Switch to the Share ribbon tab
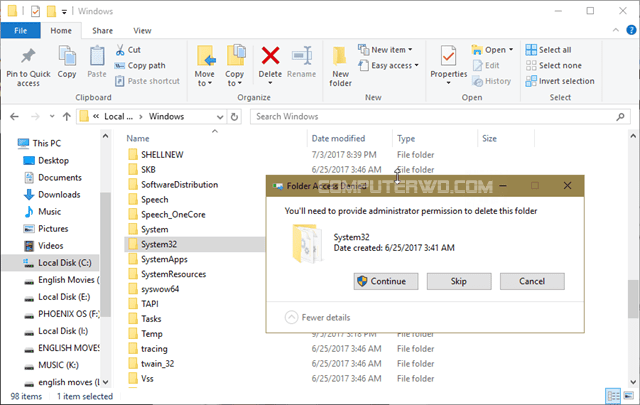The height and width of the screenshot is (405, 640). coord(102,31)
